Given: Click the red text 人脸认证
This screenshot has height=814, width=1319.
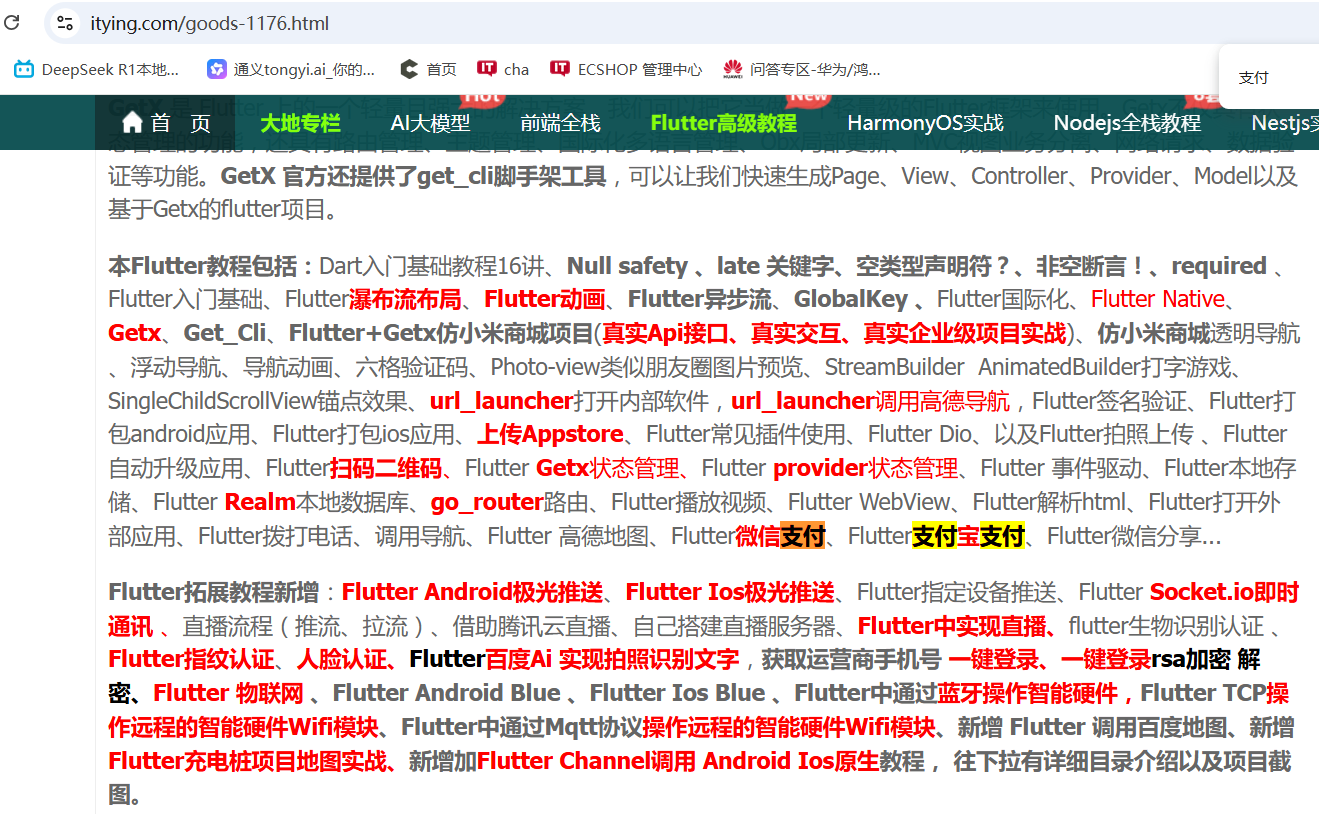Looking at the screenshot, I should pyautogui.click(x=341, y=660).
